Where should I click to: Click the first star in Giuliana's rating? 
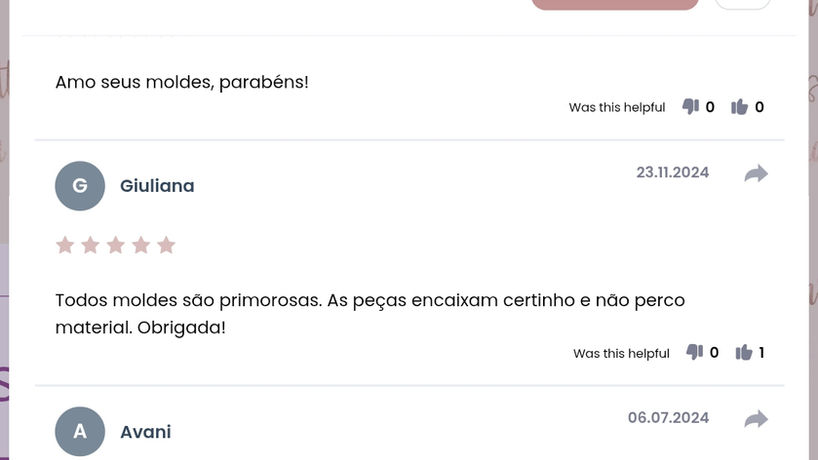[x=65, y=245]
